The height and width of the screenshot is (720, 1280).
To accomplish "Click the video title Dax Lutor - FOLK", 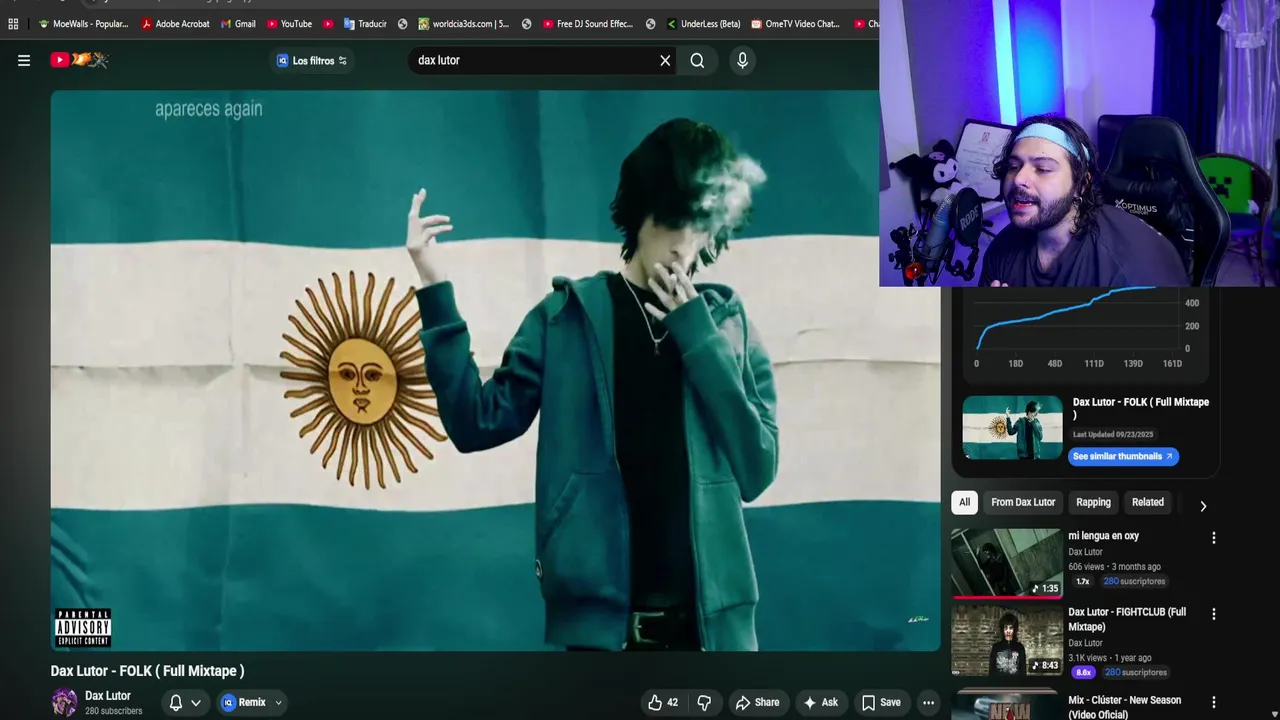I will [148, 671].
